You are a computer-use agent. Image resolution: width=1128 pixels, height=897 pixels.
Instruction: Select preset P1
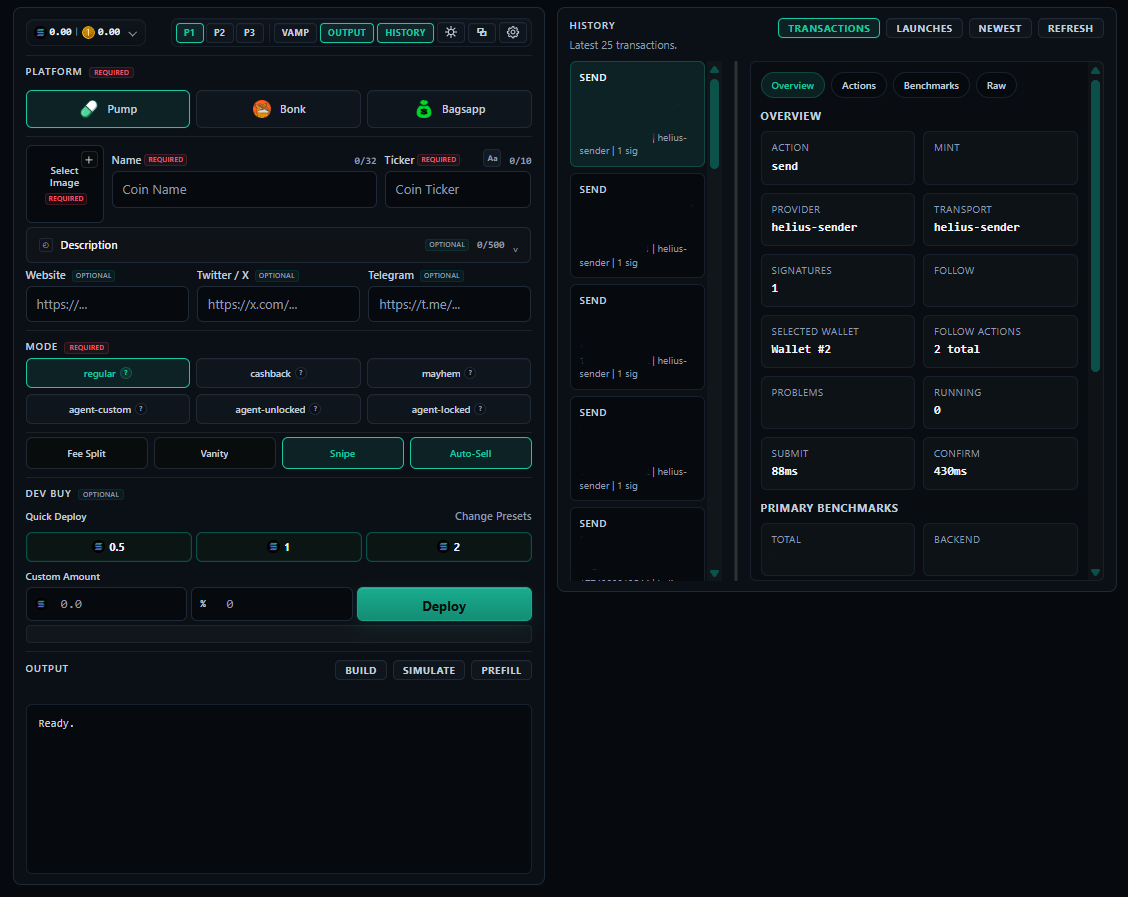coord(190,32)
